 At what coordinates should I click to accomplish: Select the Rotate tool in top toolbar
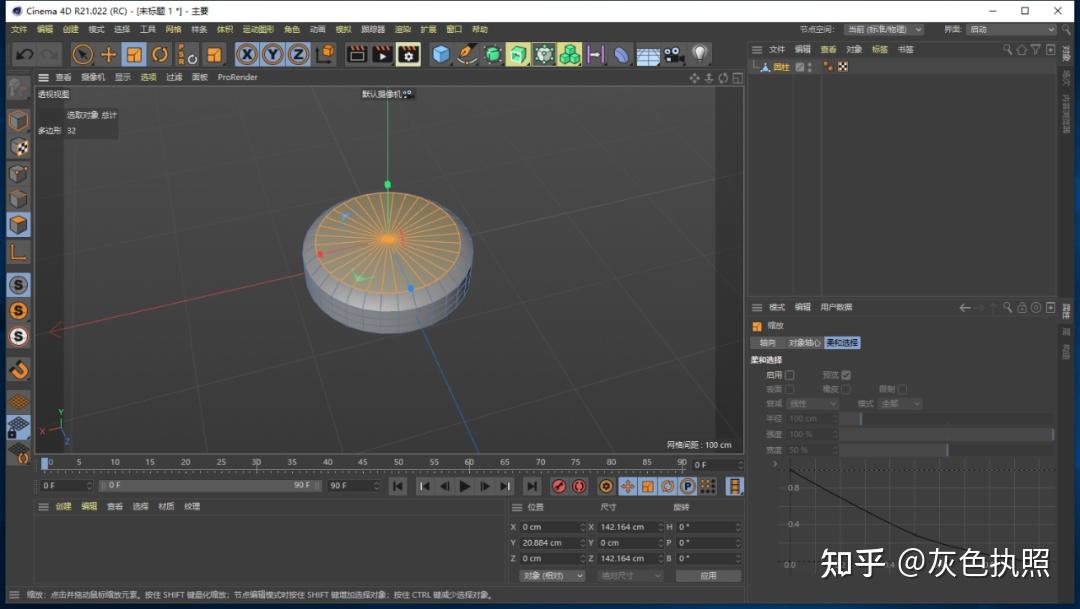click(x=160, y=54)
